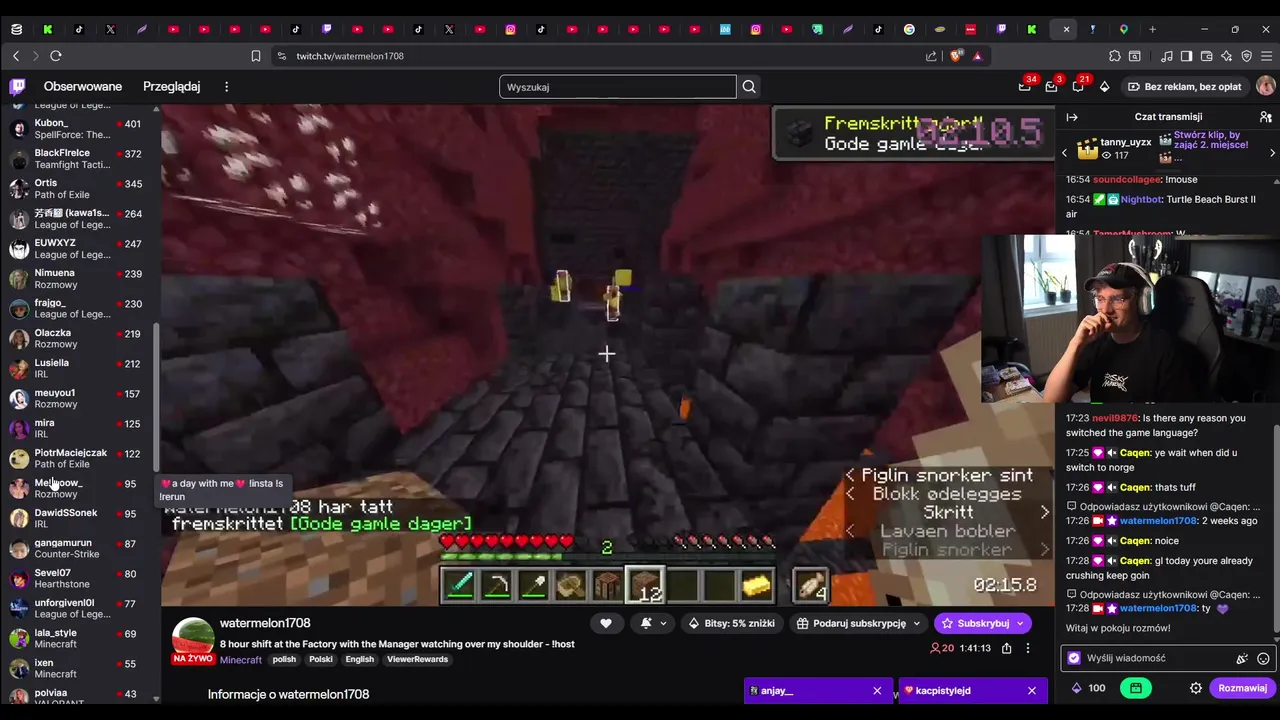
Task: Open more options dots next to Przeglądaj
Action: click(x=226, y=87)
